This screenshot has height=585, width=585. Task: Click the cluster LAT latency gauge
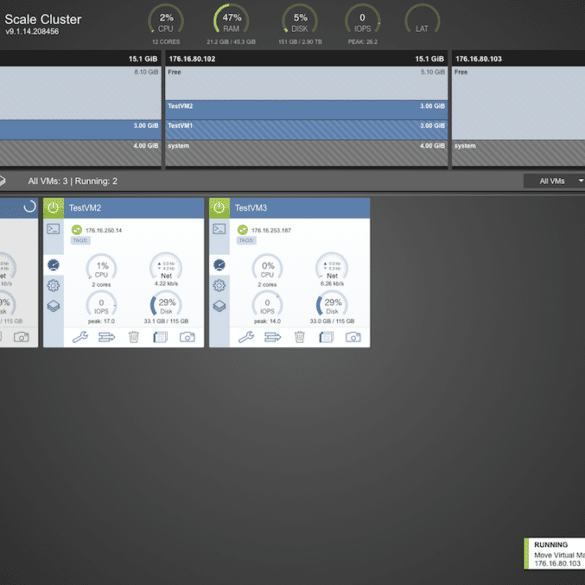pyautogui.click(x=422, y=20)
